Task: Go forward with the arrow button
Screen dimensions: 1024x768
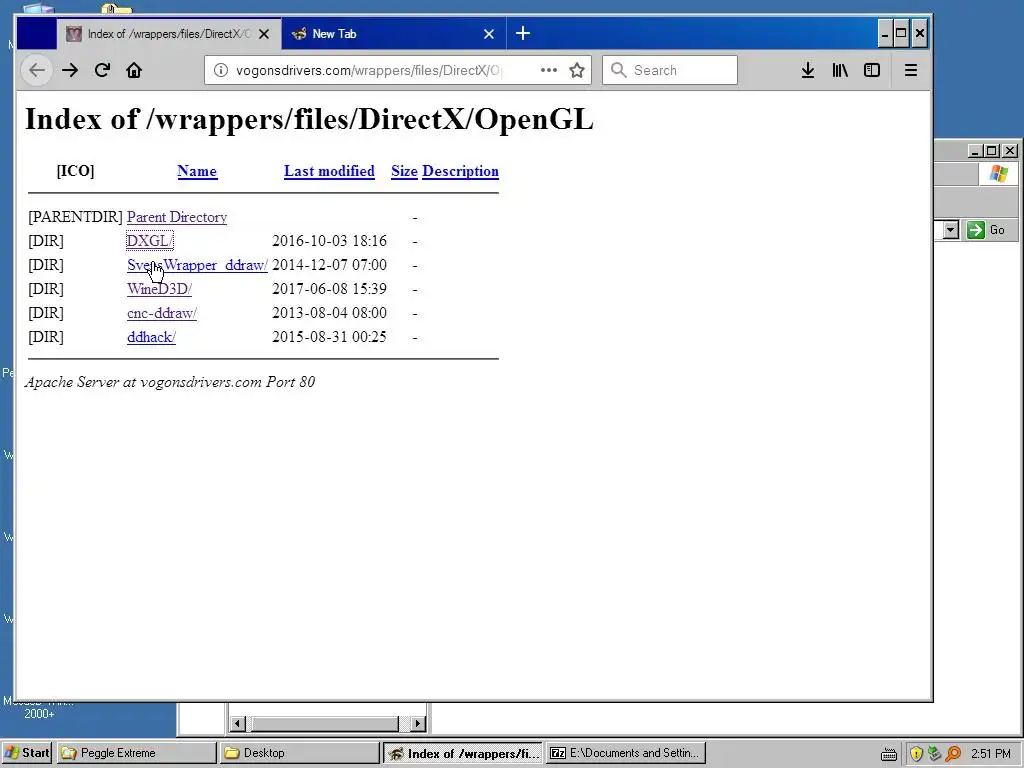Action: [70, 70]
